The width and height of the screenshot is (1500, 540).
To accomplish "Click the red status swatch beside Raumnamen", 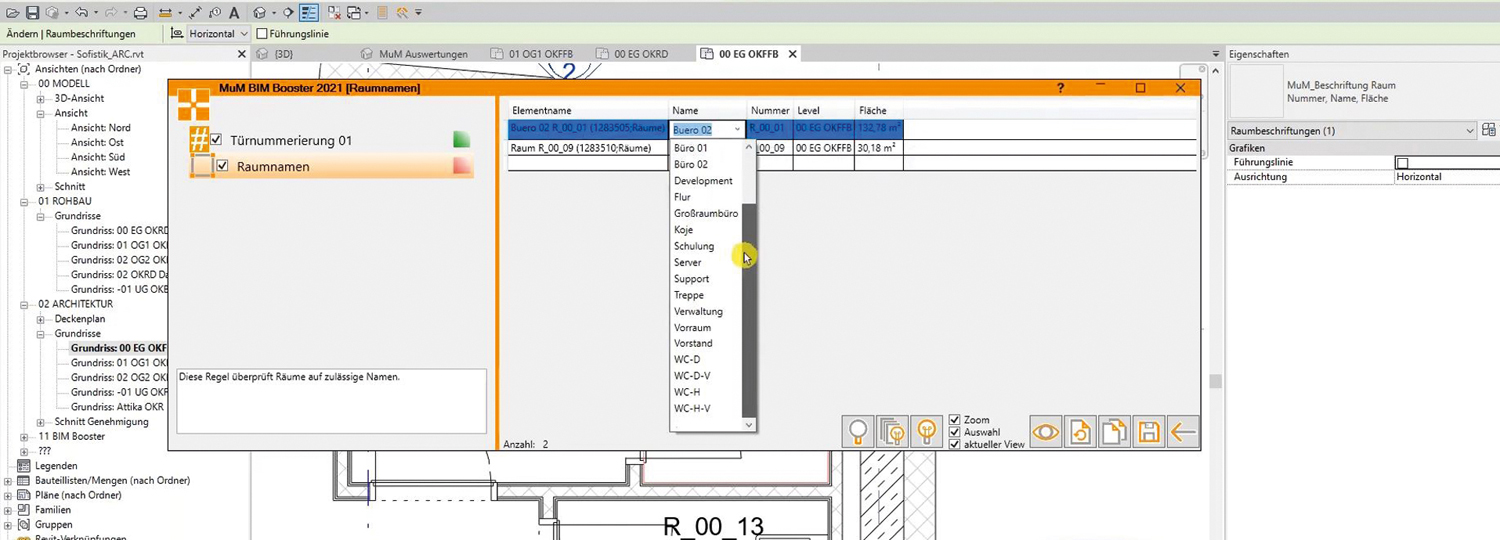I will pyautogui.click(x=462, y=167).
